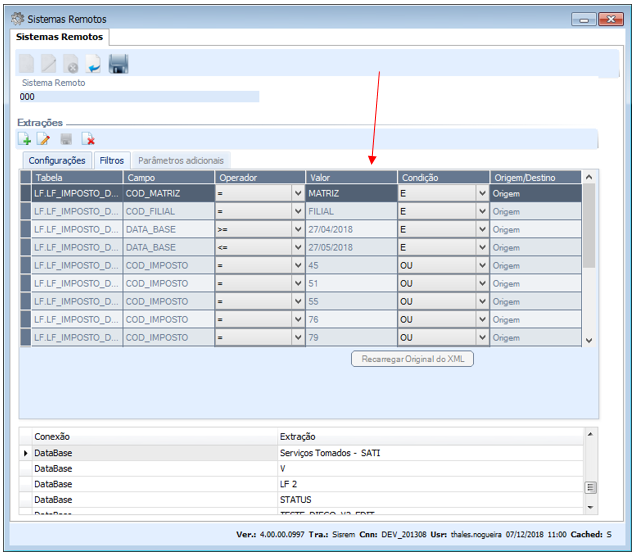
Task: Open Operador dropdown showing >= for DATA_BASE
Action: tap(297, 230)
